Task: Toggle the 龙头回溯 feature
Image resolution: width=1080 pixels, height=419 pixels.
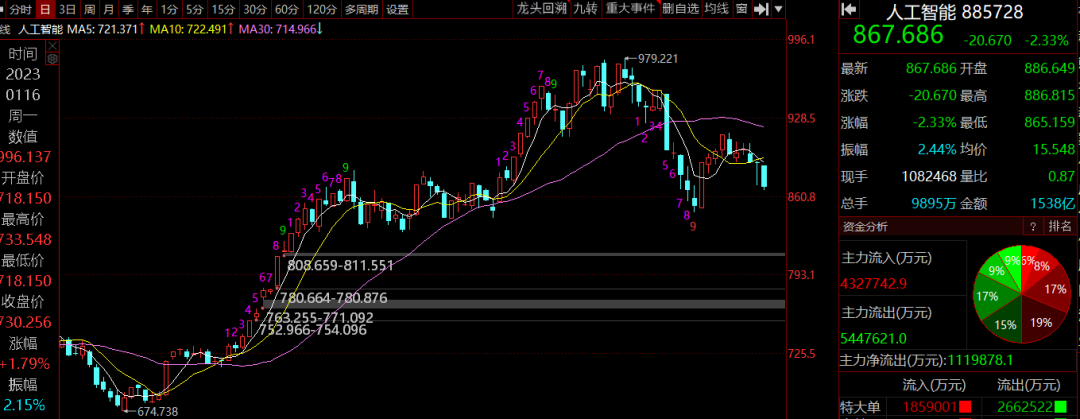Action: (543, 8)
